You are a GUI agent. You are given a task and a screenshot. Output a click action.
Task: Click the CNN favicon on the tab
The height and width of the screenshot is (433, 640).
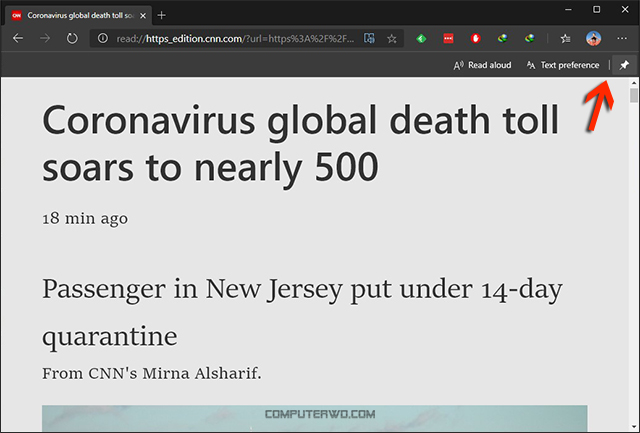pyautogui.click(x=16, y=16)
